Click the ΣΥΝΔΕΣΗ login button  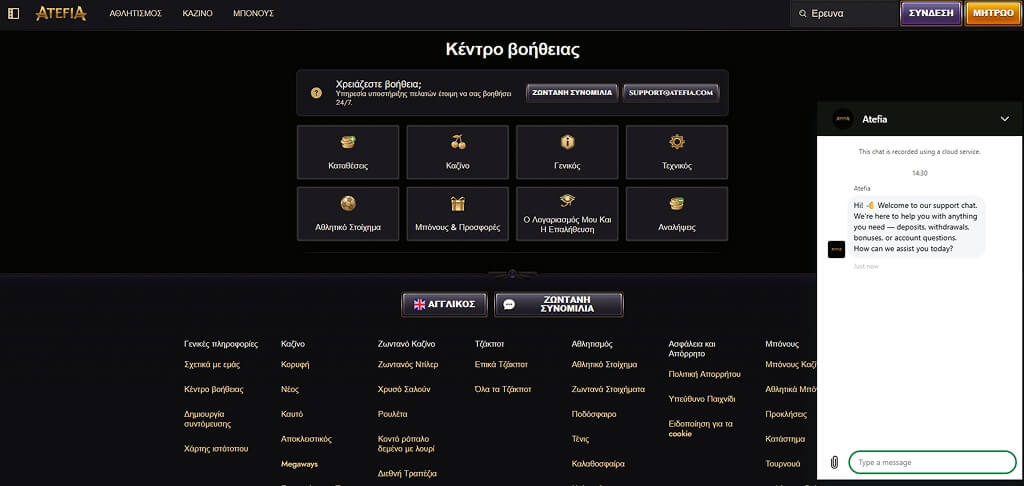pyautogui.click(x=931, y=13)
